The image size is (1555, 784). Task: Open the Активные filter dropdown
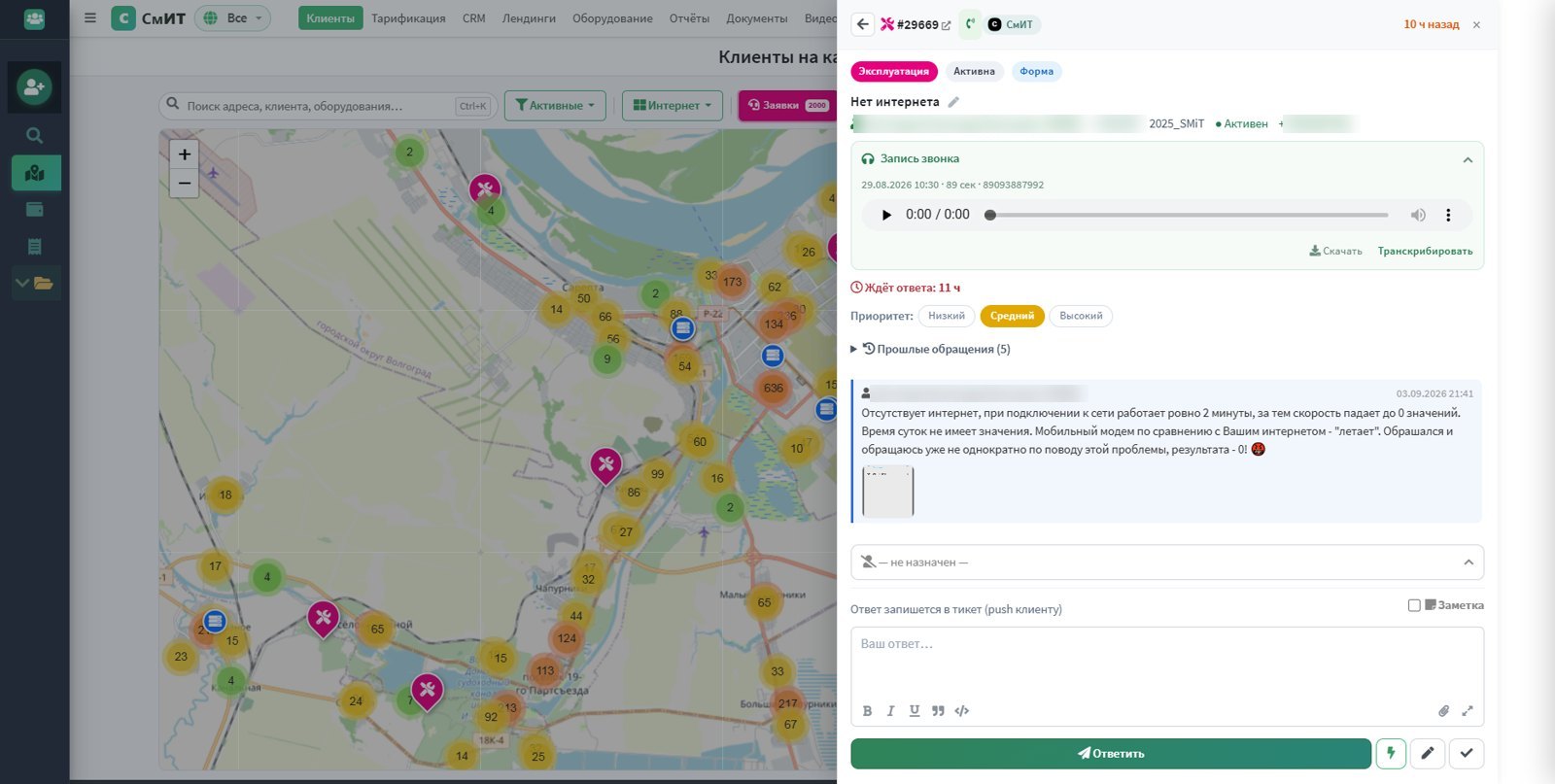(555, 105)
